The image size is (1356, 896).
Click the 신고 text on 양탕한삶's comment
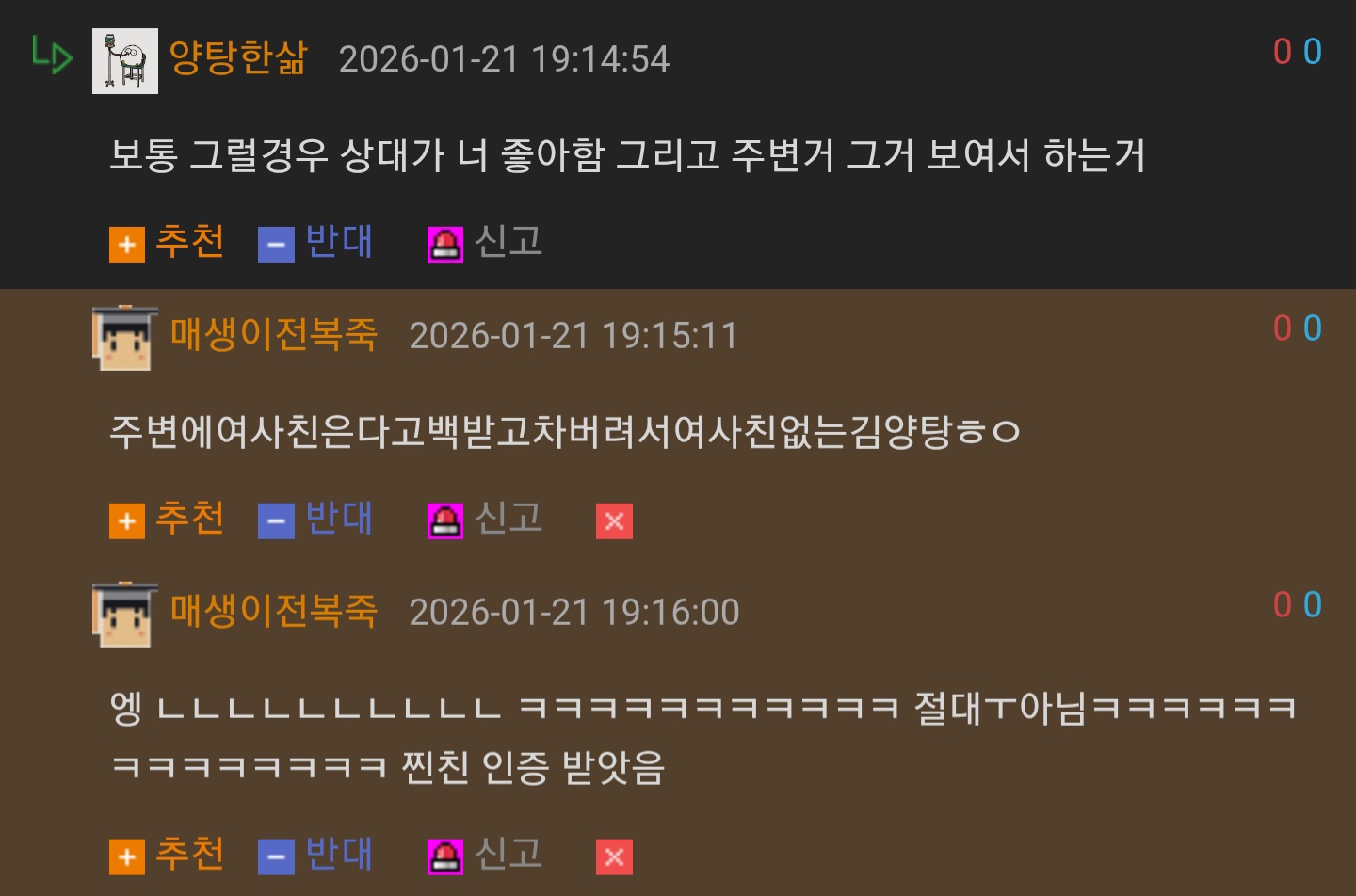pyautogui.click(x=508, y=241)
